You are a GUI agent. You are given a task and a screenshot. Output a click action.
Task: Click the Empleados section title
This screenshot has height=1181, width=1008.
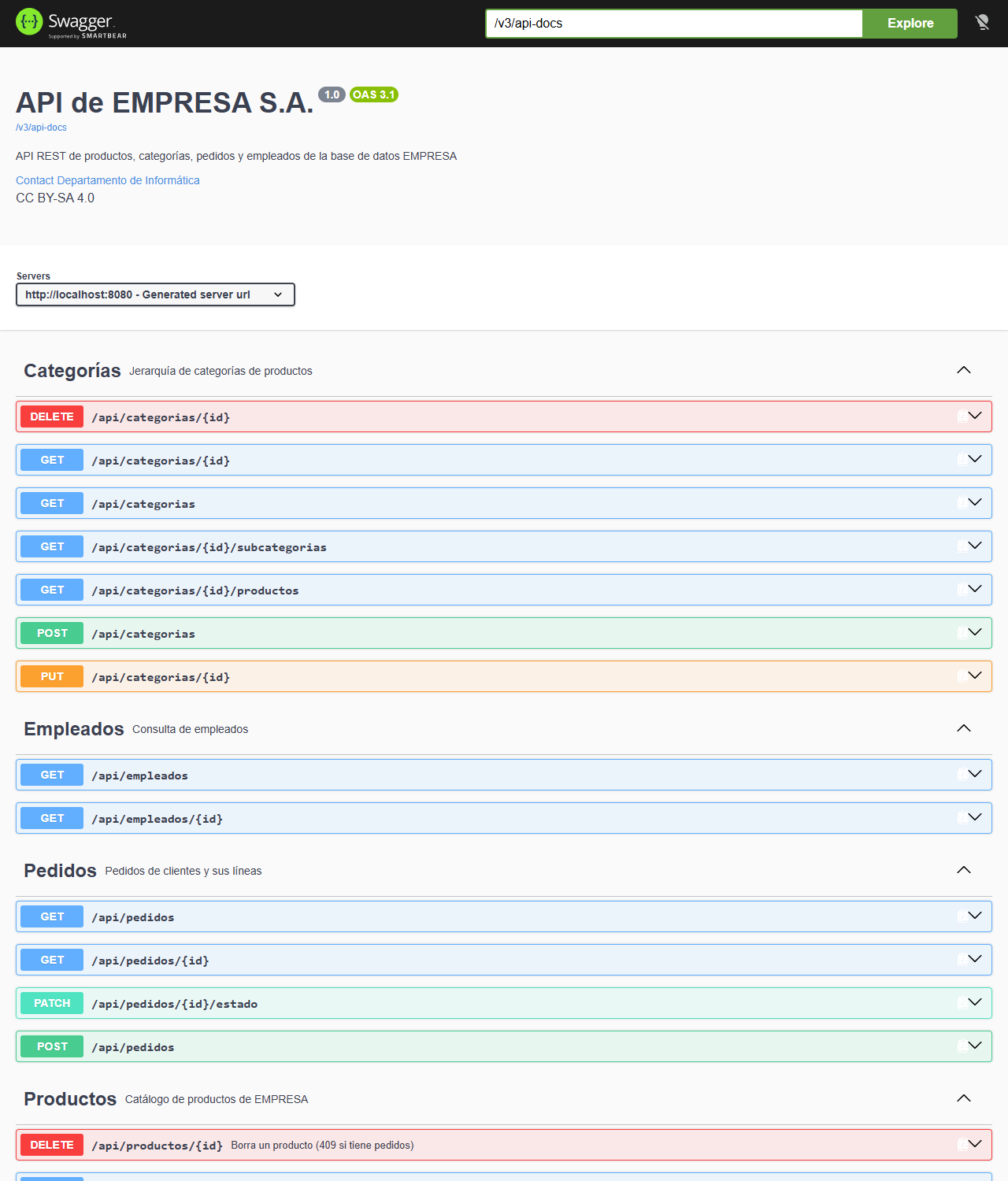74,729
